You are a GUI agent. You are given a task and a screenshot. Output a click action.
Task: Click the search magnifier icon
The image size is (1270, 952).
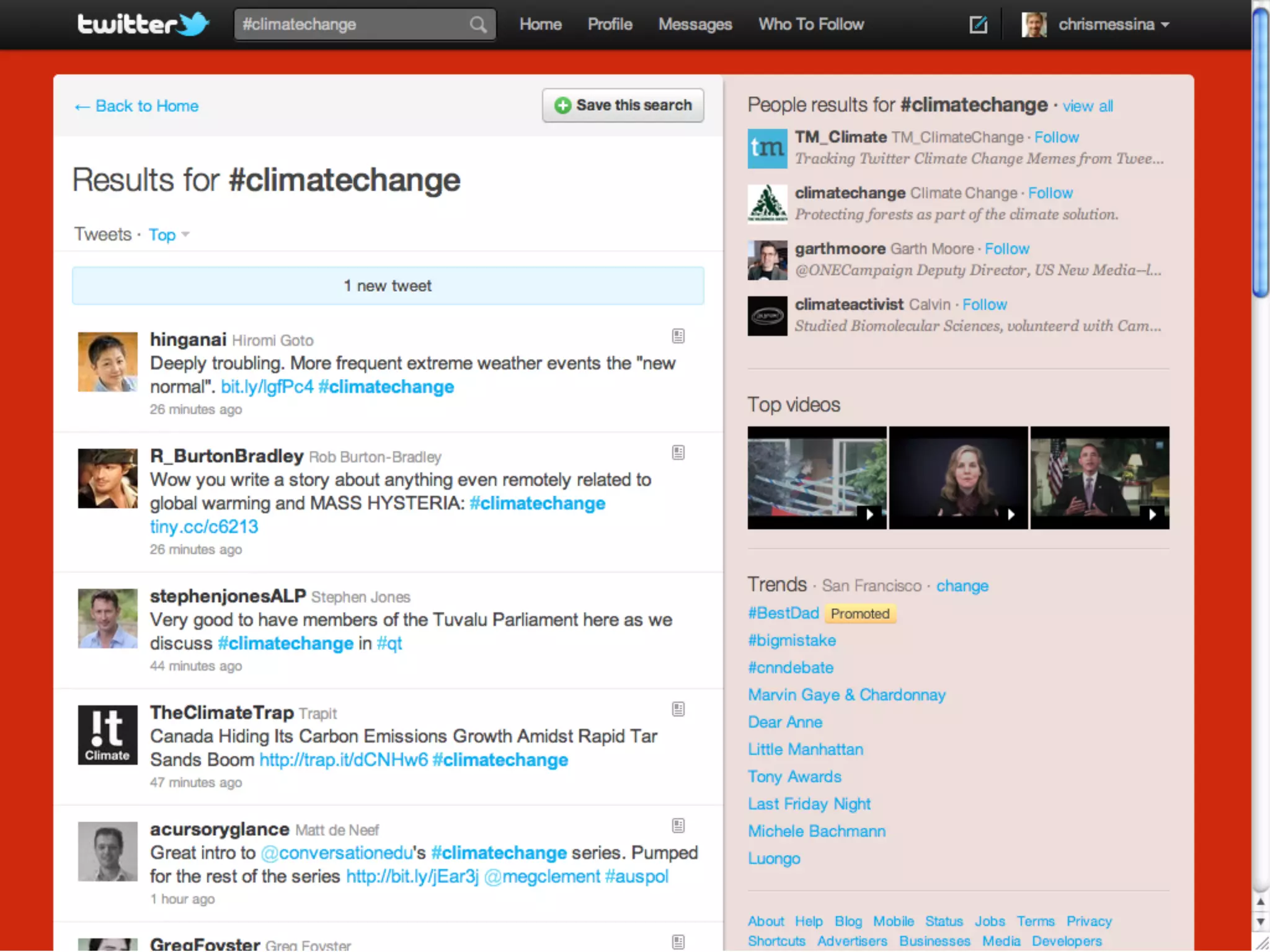[x=477, y=25]
